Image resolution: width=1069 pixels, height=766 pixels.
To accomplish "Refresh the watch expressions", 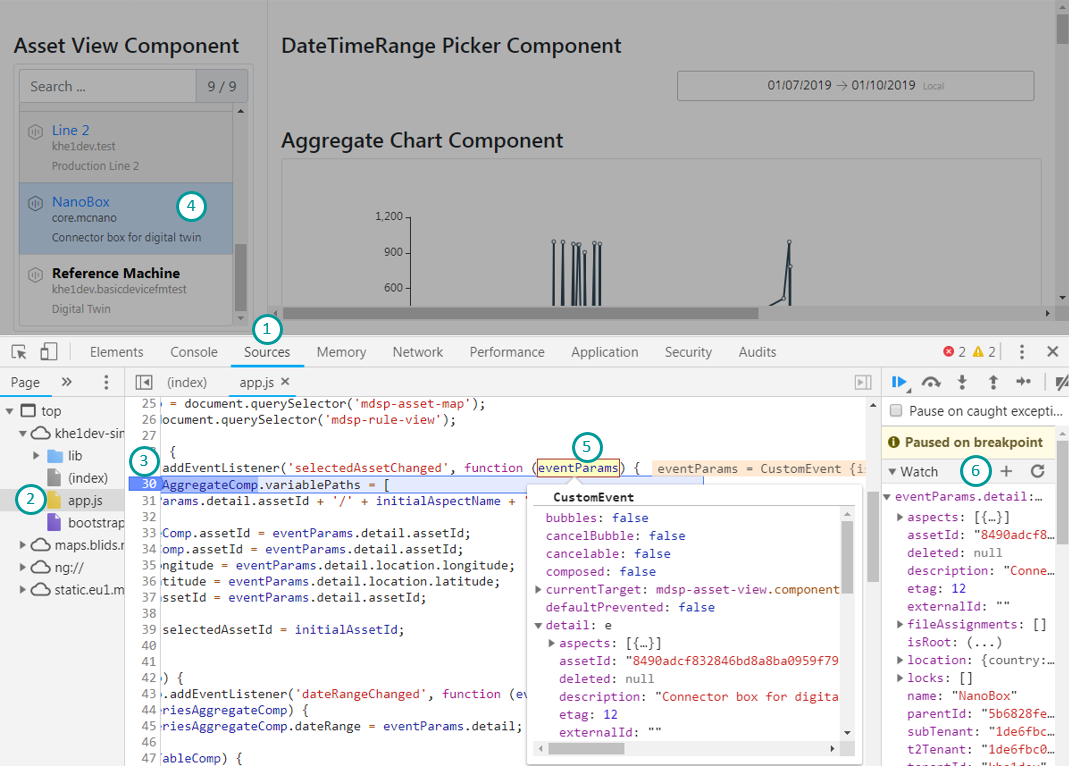I will point(1038,471).
